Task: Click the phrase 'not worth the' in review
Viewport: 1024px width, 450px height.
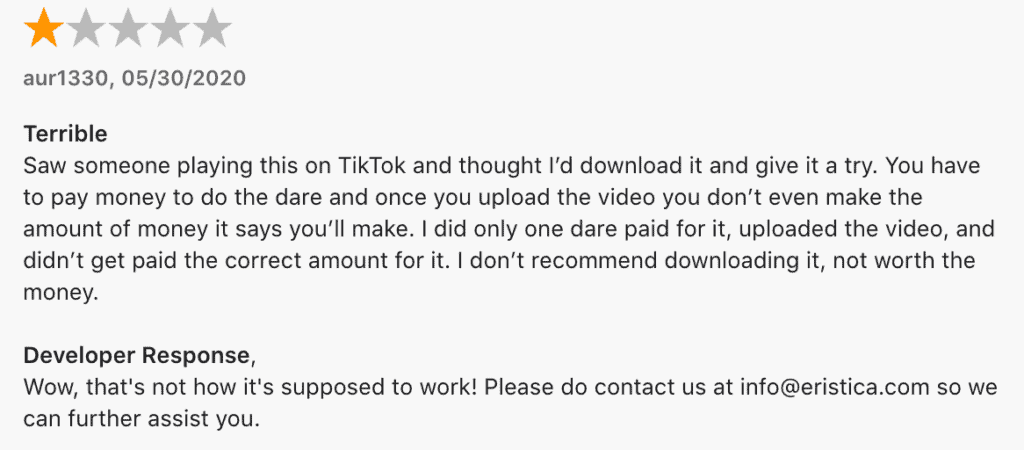Action: 907,261
